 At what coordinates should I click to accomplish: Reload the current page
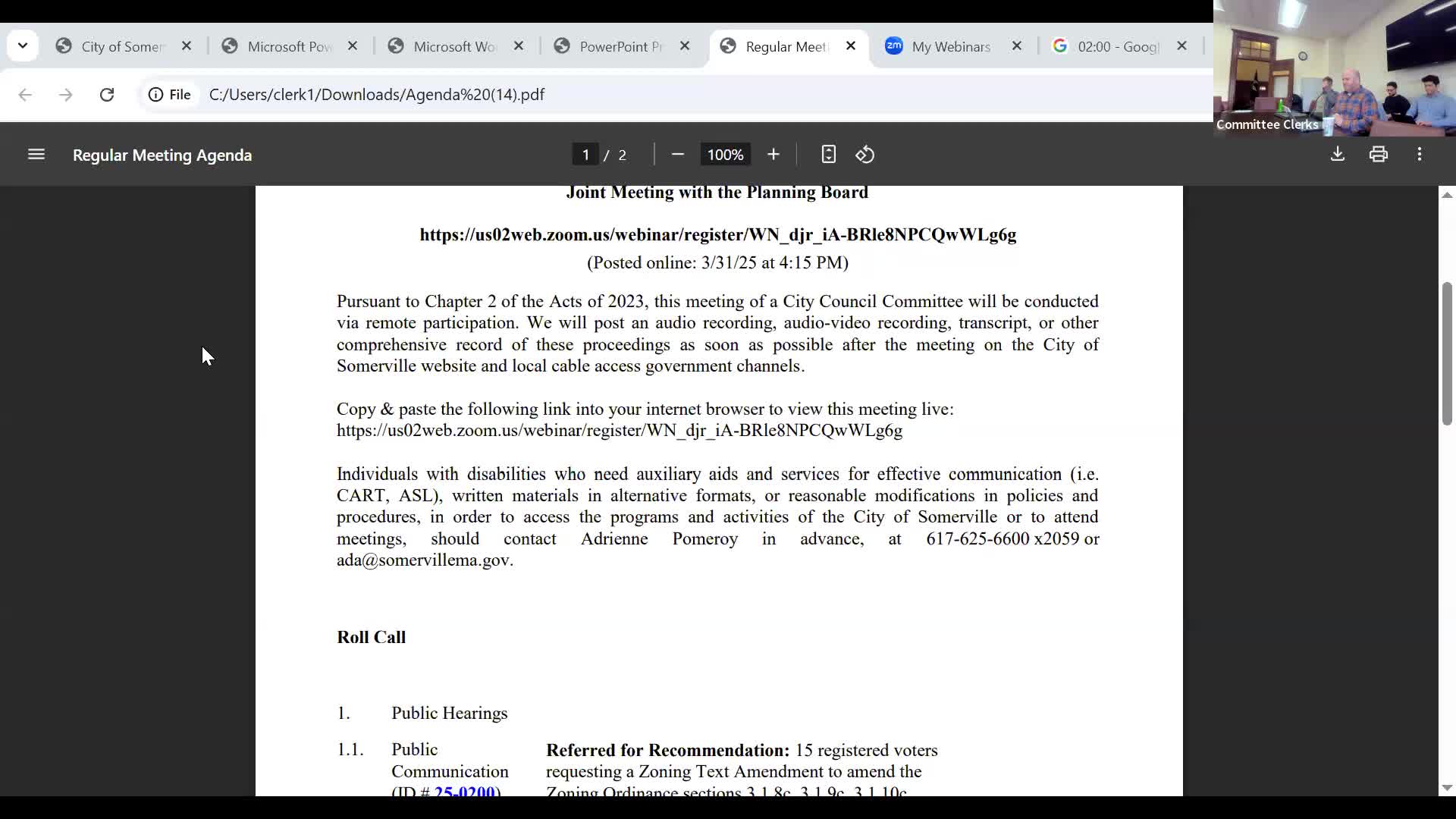click(107, 95)
